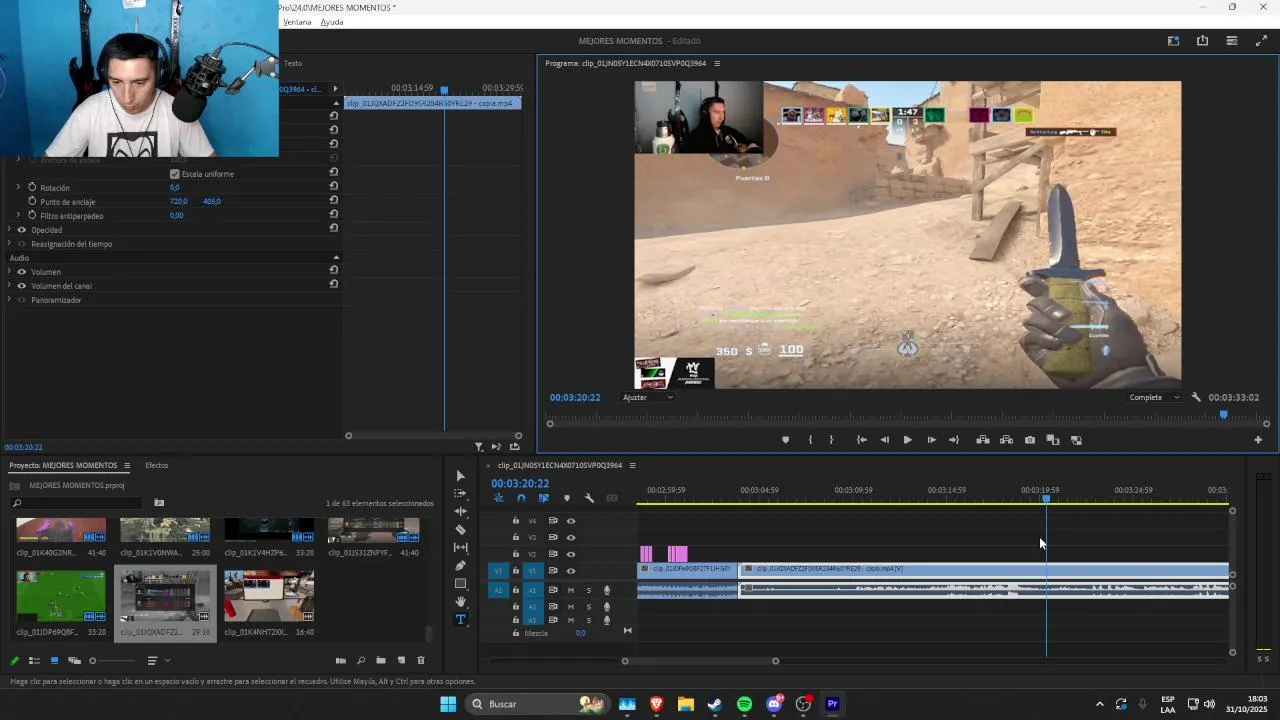This screenshot has width=1280, height=720.
Task: Select the Rectangle tool
Action: pyautogui.click(x=460, y=584)
